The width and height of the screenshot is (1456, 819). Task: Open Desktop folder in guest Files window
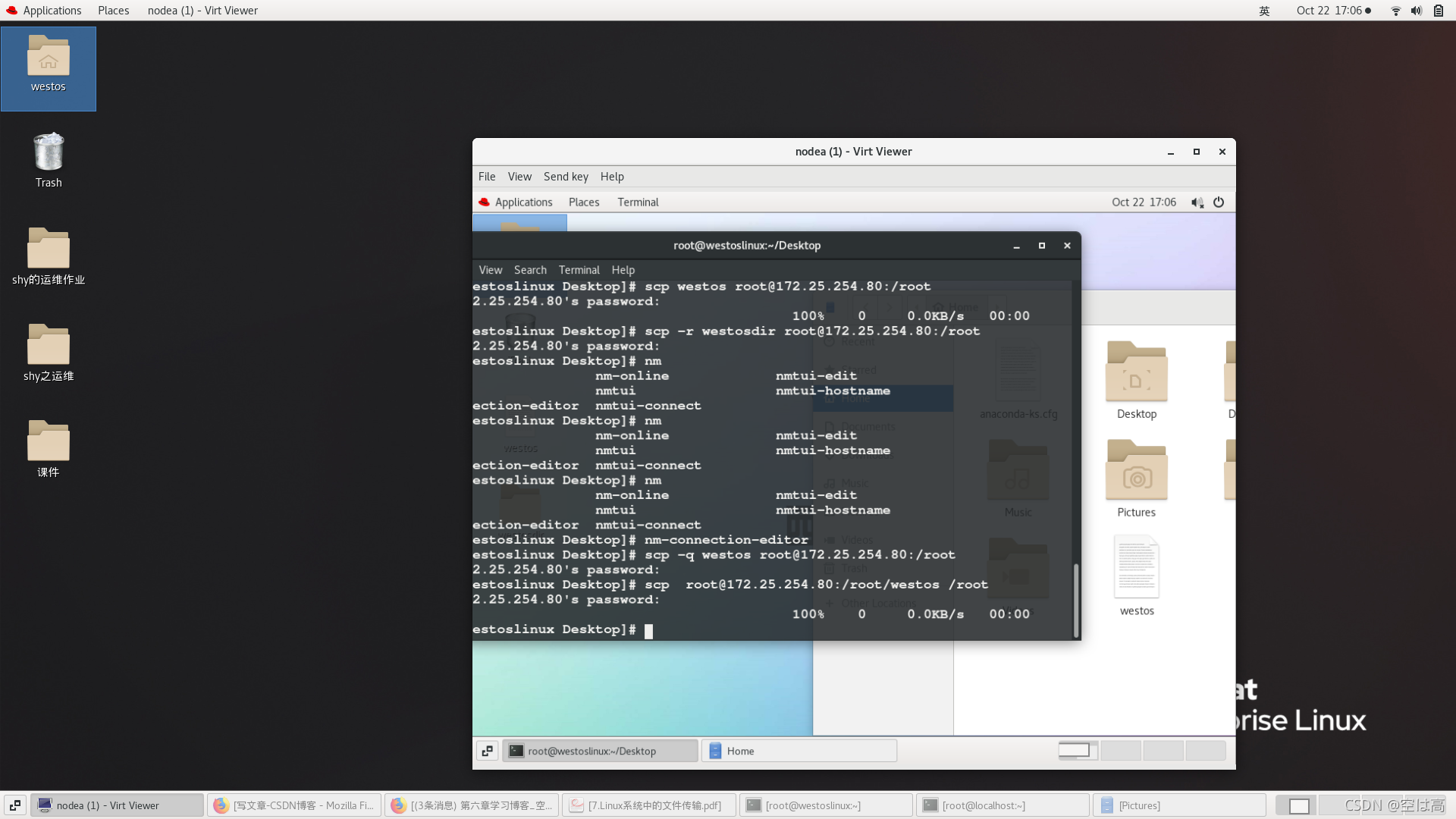tap(1136, 381)
